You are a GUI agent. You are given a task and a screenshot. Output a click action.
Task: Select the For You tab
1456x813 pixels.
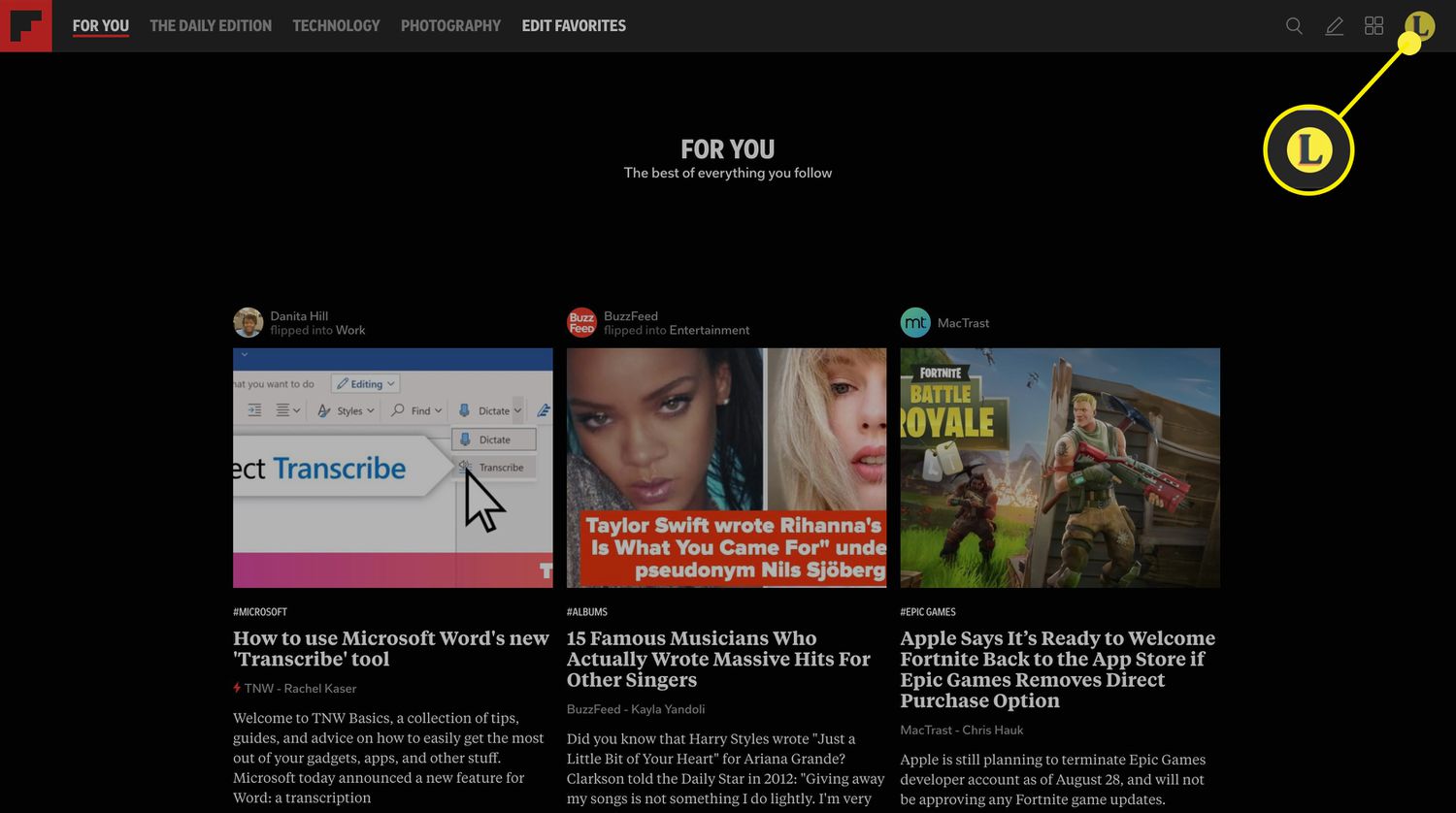[x=100, y=26]
